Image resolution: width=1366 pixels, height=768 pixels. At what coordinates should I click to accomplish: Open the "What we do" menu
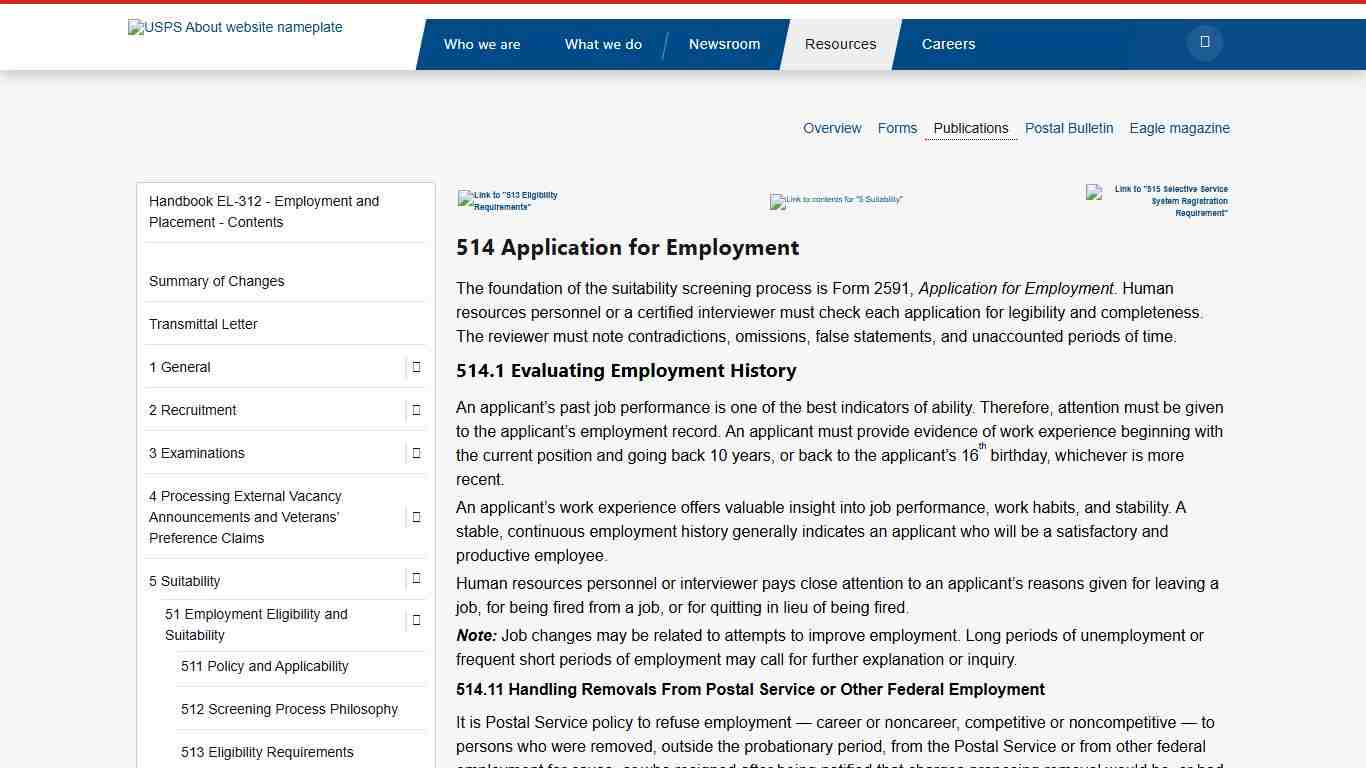click(x=603, y=44)
